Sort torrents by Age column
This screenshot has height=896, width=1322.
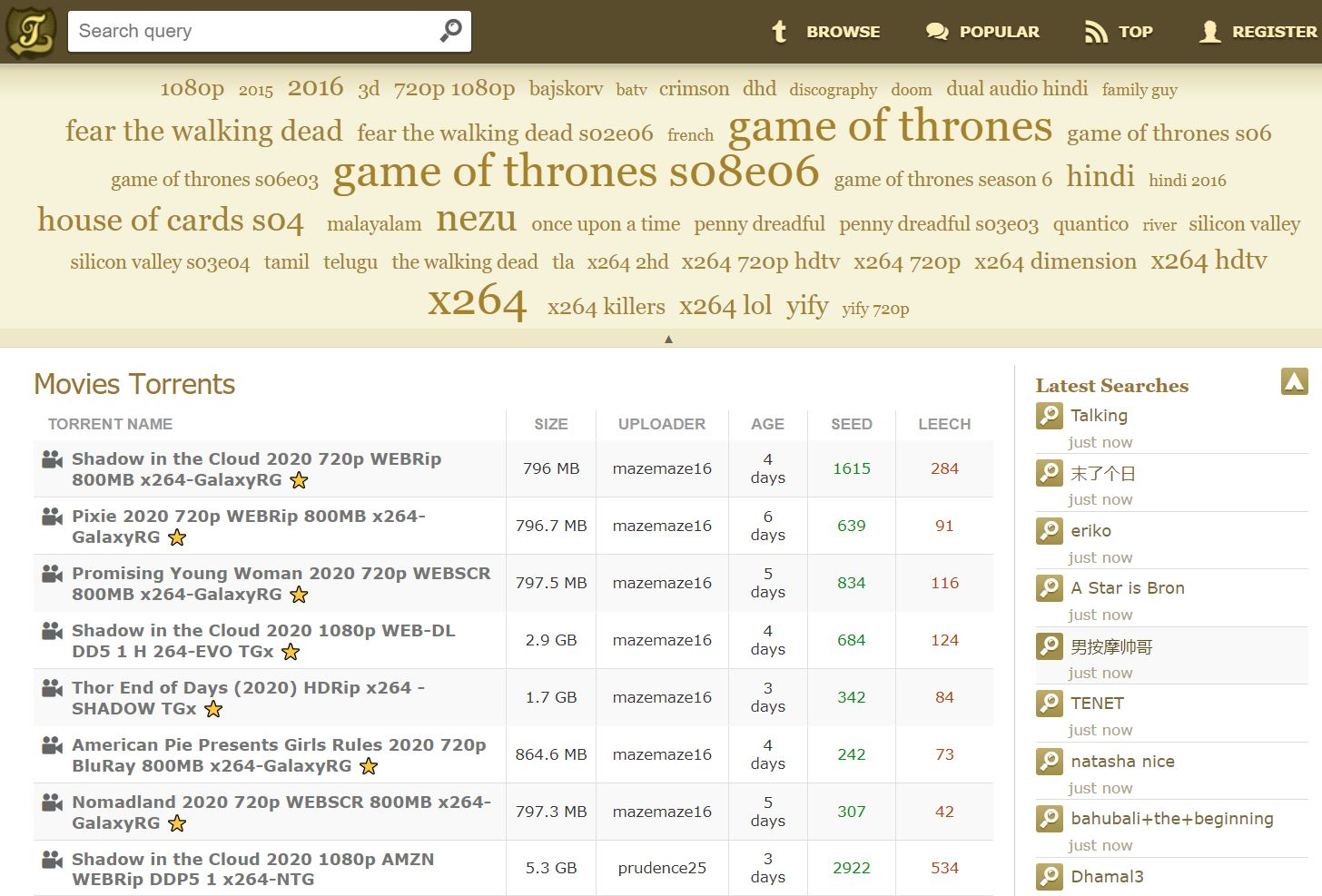(x=767, y=424)
